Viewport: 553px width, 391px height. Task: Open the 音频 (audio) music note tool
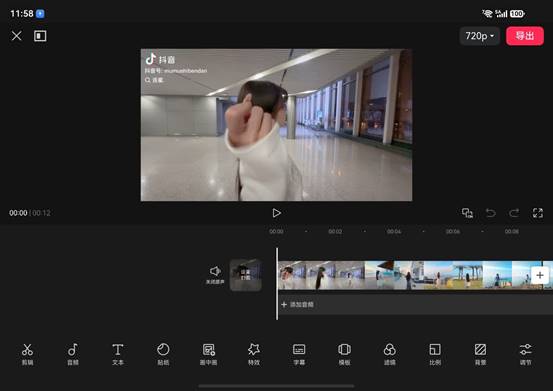[x=73, y=354]
